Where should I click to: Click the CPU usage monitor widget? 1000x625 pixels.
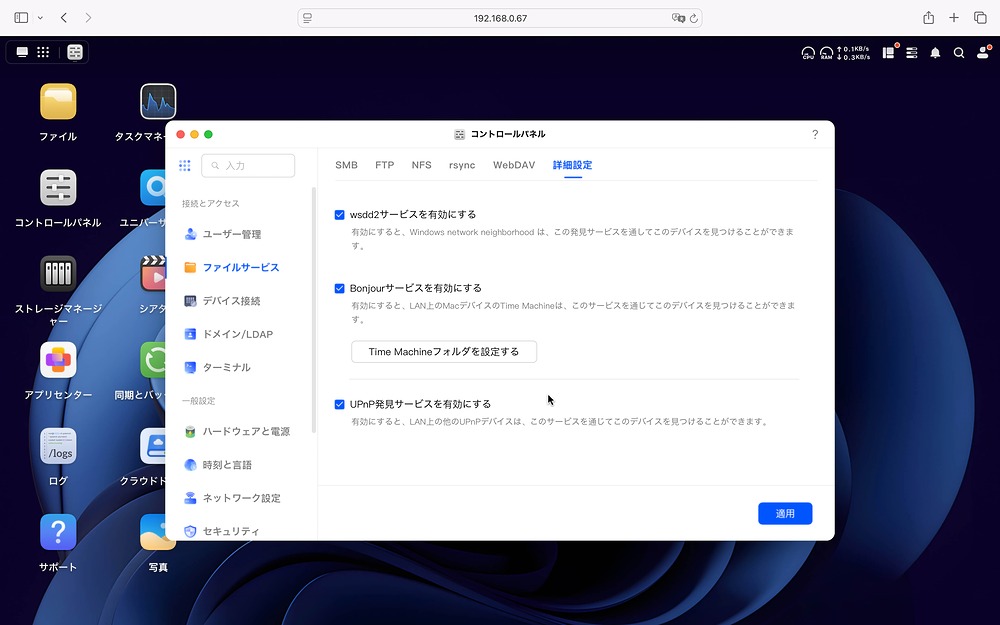(808, 52)
